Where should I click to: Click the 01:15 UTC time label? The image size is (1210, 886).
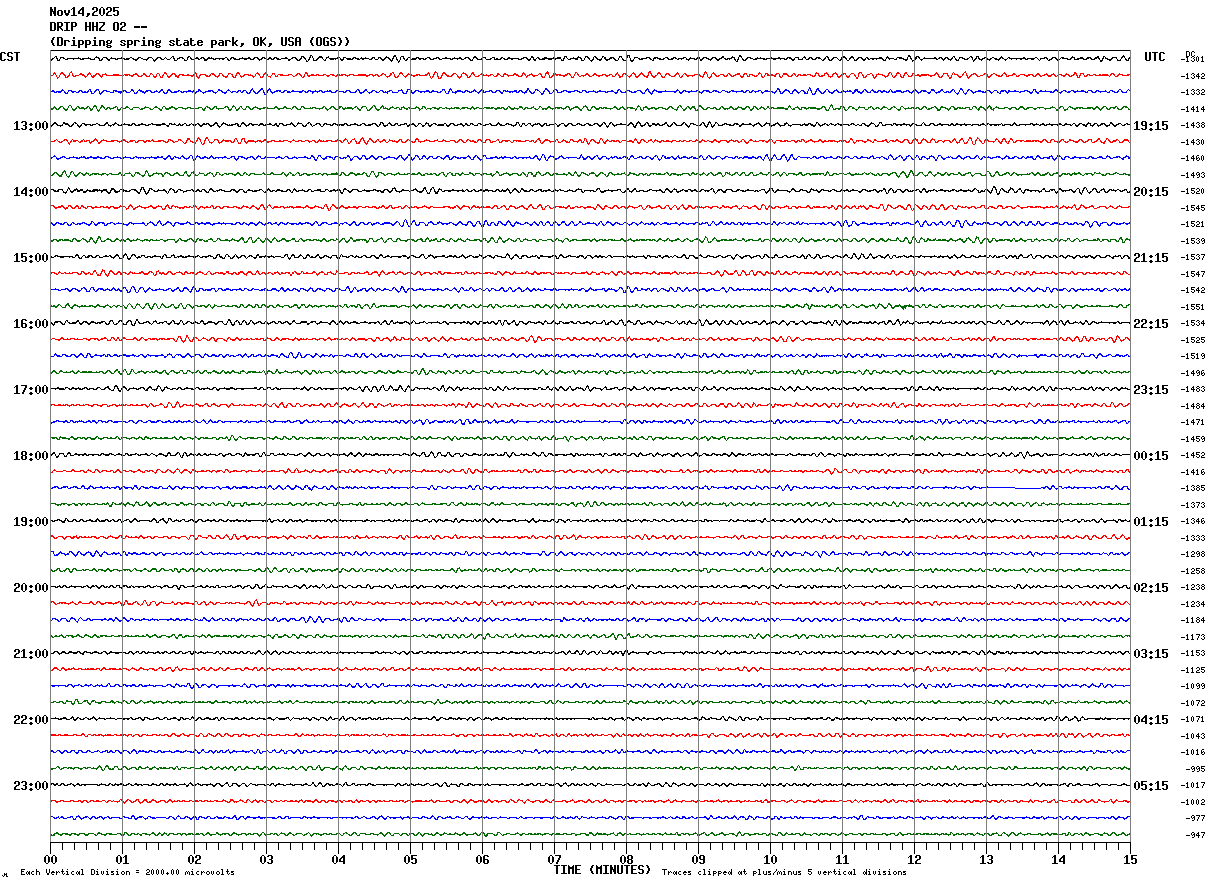1151,522
